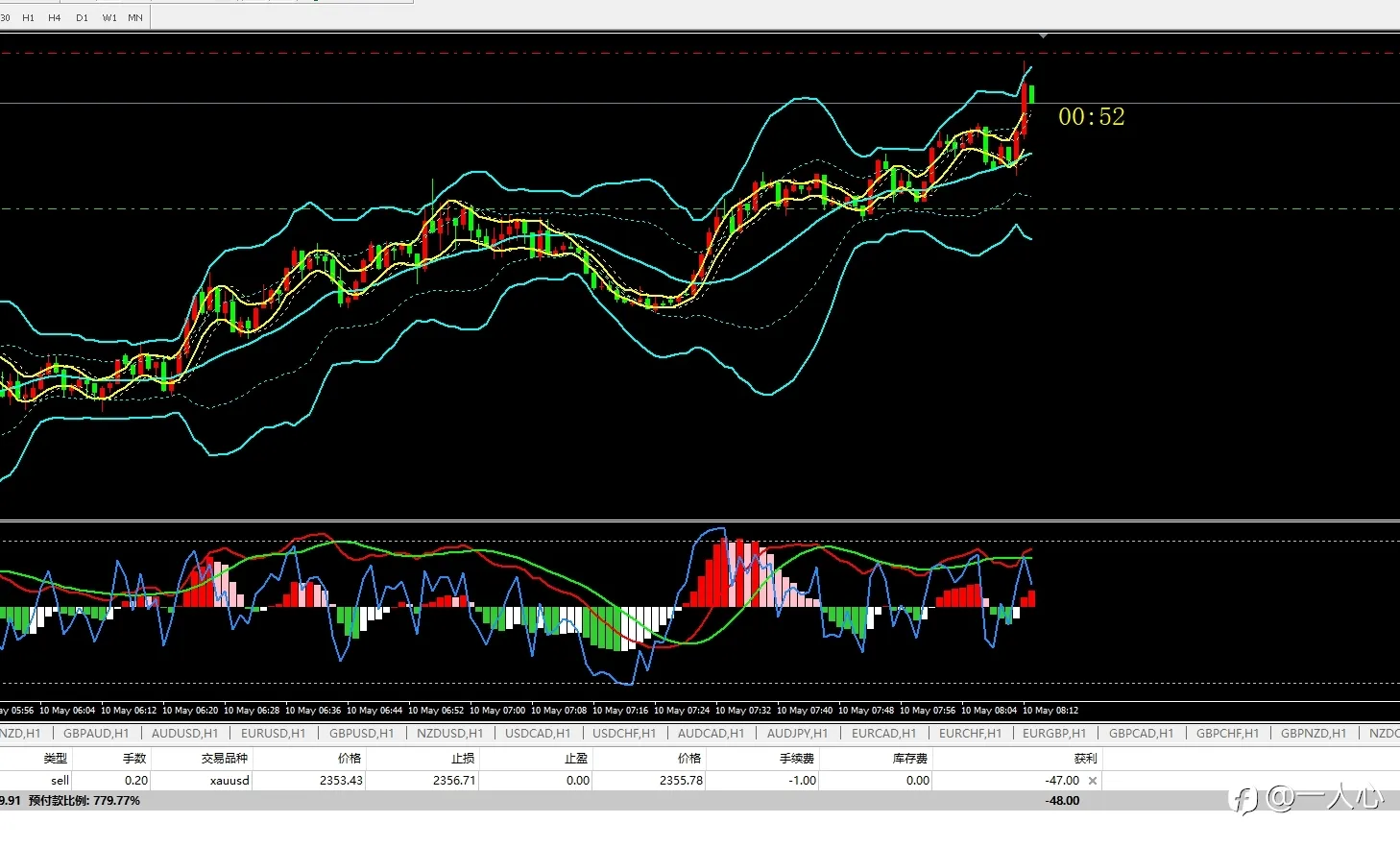The height and width of the screenshot is (847, 1400).
Task: Switch to the USDCHF,H1 chart tab
Action: (624, 733)
